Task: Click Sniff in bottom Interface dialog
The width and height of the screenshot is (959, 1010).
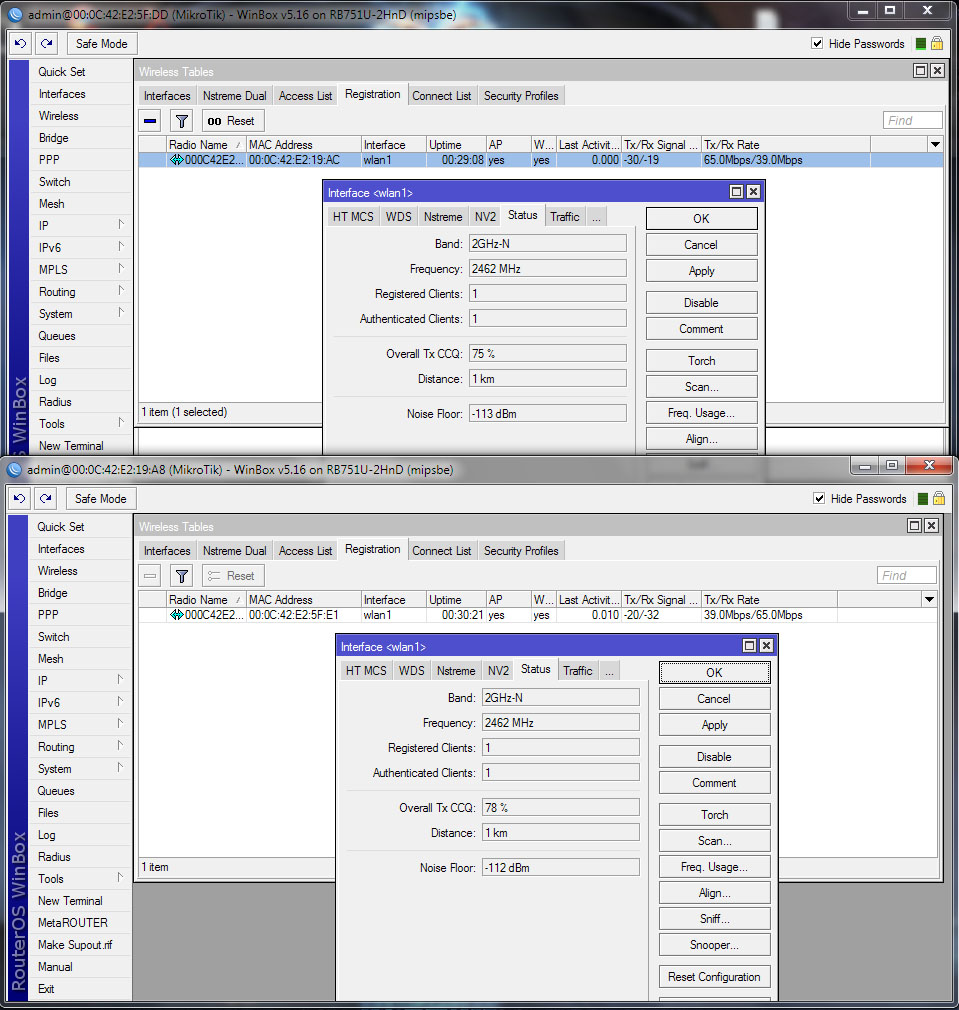Action: [714, 919]
